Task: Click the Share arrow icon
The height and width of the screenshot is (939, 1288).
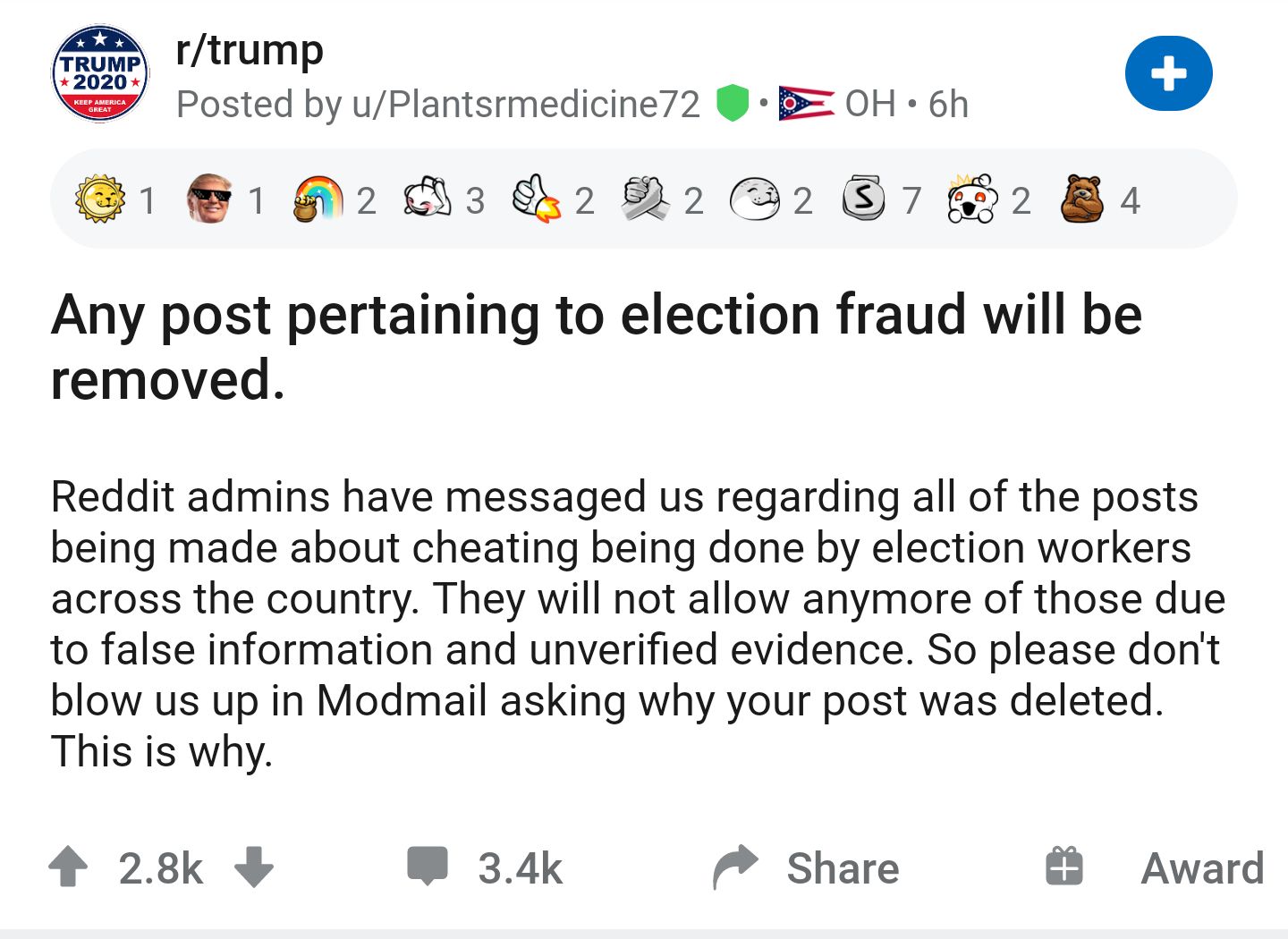Action: (x=733, y=864)
